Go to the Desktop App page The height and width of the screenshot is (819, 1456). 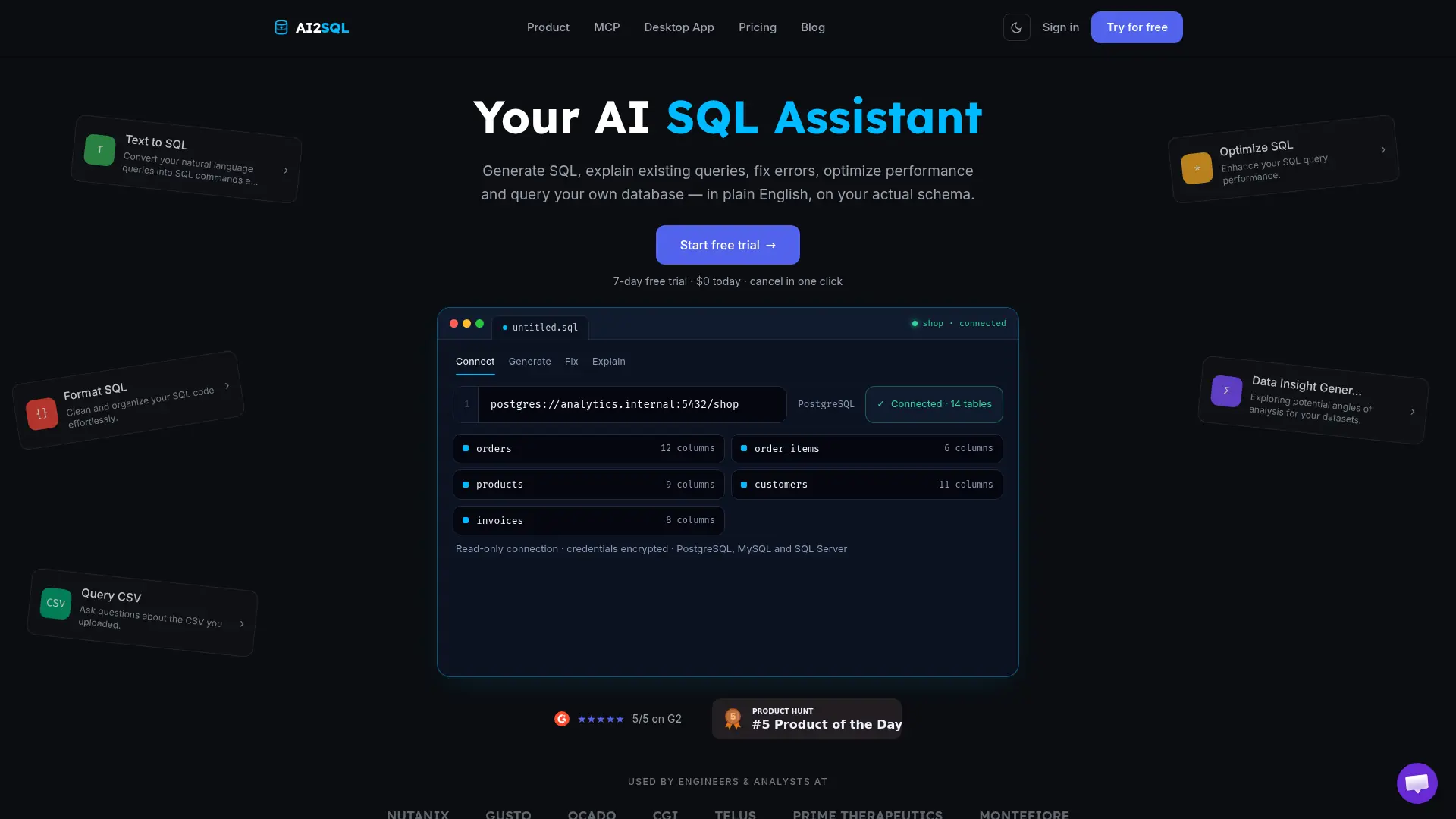click(679, 27)
